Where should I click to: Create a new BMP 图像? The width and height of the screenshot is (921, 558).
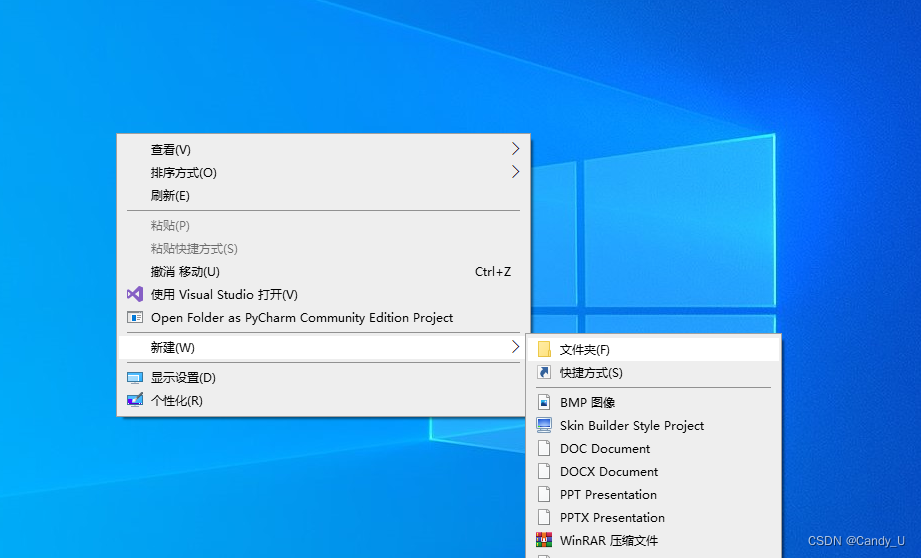pyautogui.click(x=654, y=402)
